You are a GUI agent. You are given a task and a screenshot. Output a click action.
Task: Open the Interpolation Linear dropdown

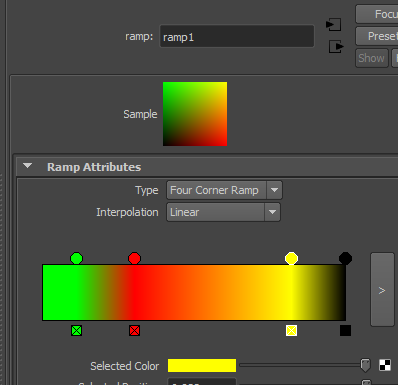(223, 212)
